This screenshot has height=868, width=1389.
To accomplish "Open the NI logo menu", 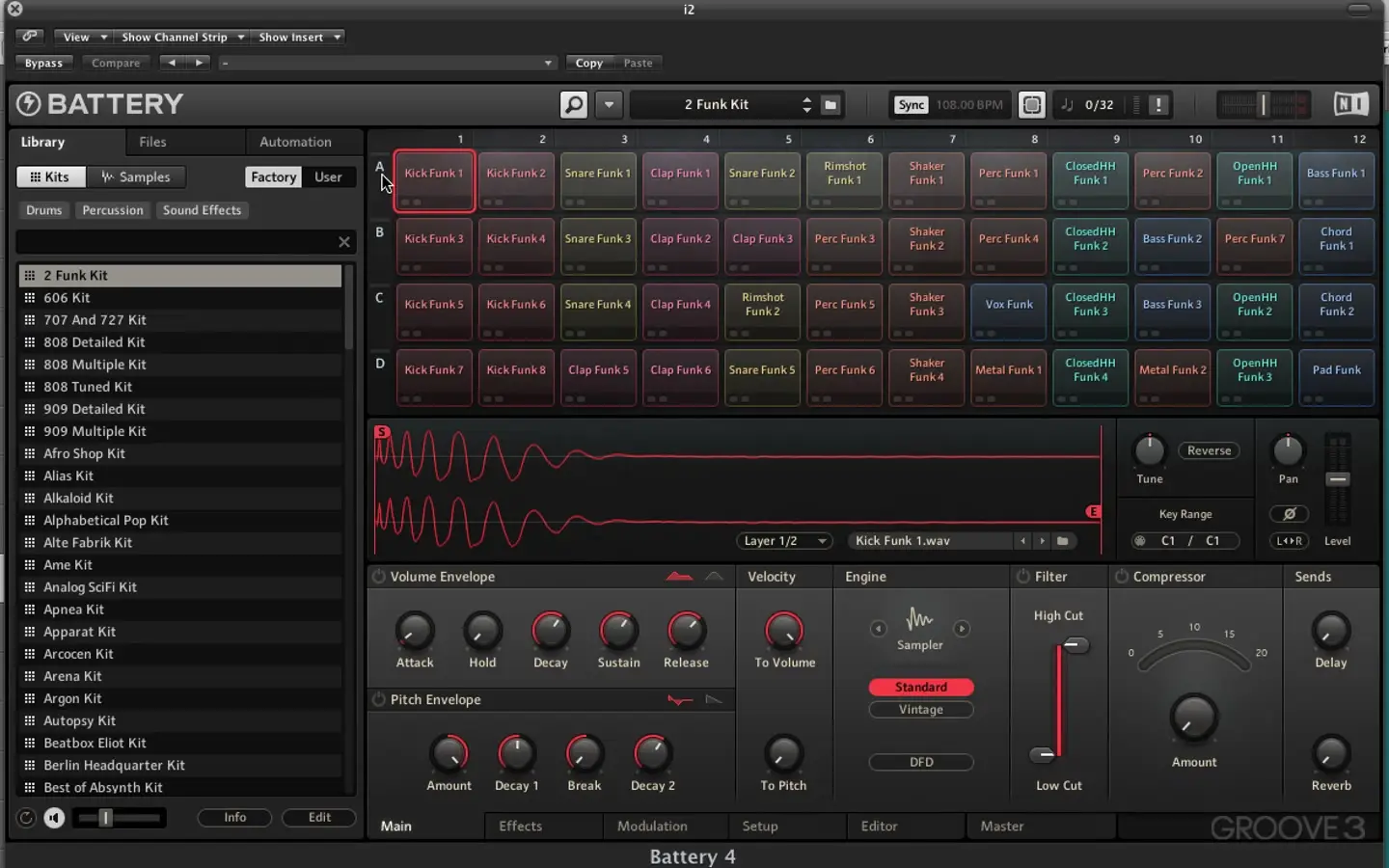I will coord(1350,103).
